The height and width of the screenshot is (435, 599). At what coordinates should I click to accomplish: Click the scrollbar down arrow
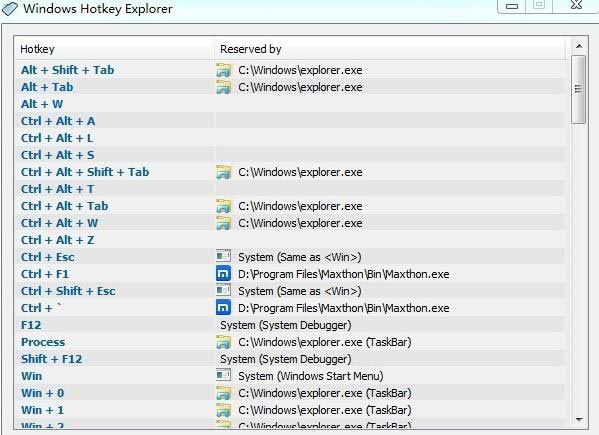(579, 420)
